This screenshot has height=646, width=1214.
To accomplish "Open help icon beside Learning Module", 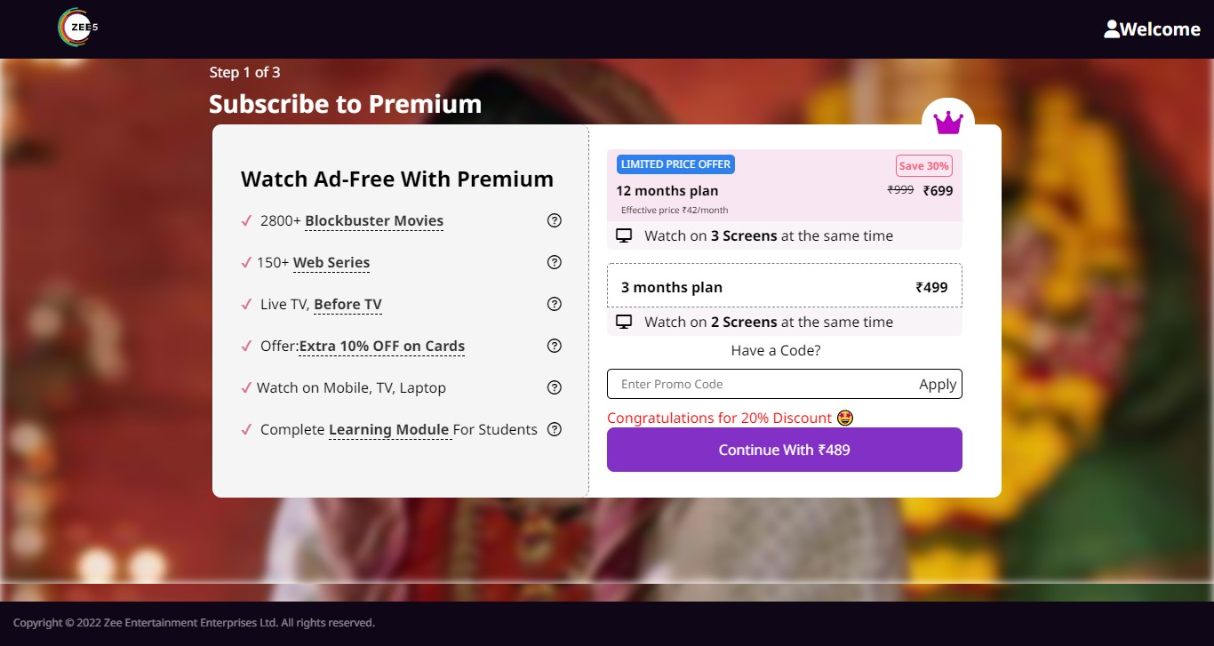I will click(x=554, y=429).
